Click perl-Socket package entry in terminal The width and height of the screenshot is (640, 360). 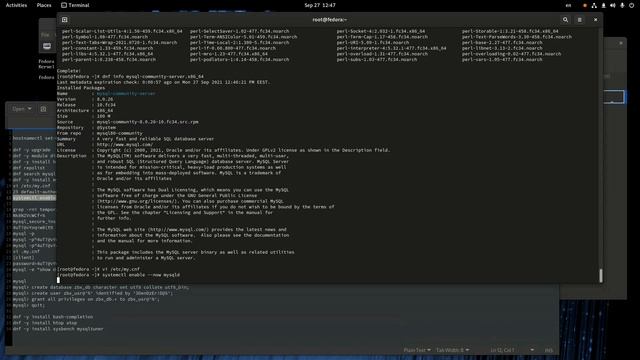click(380, 31)
